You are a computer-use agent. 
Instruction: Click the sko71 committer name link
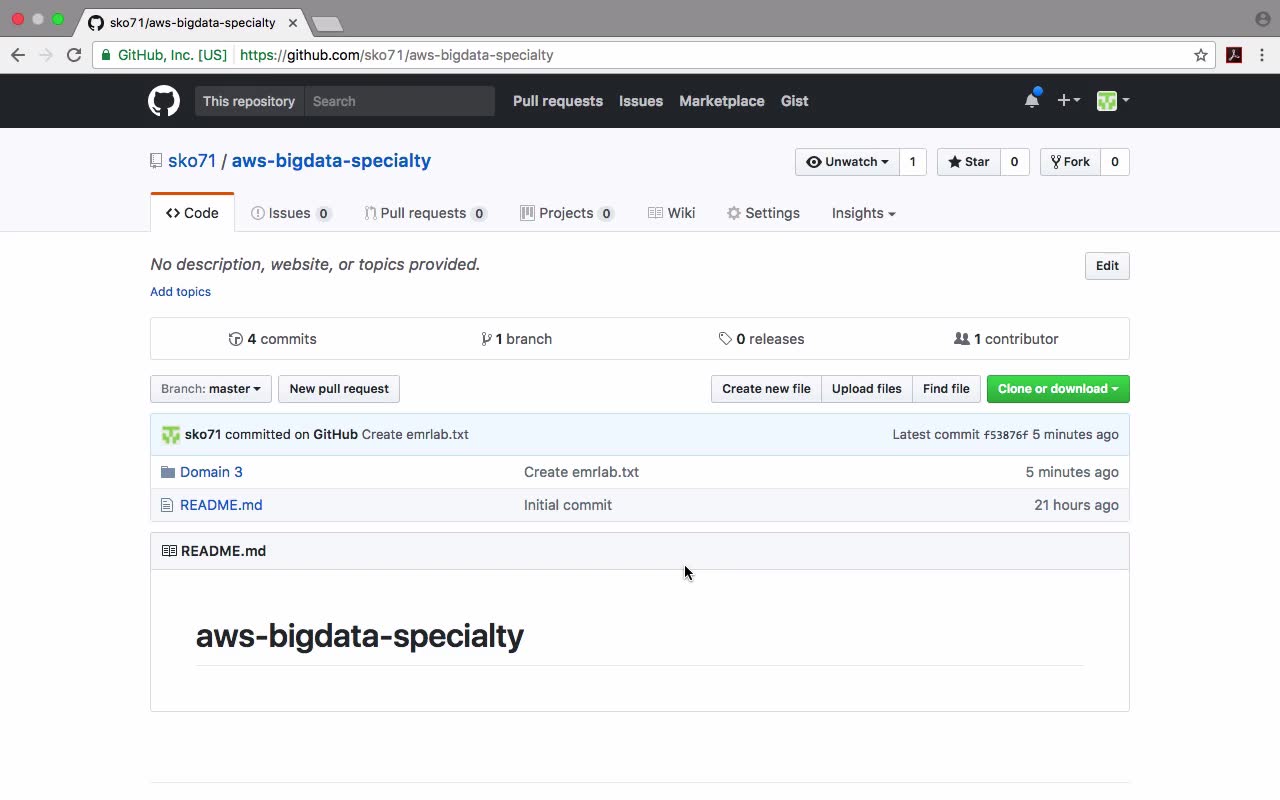click(x=203, y=435)
